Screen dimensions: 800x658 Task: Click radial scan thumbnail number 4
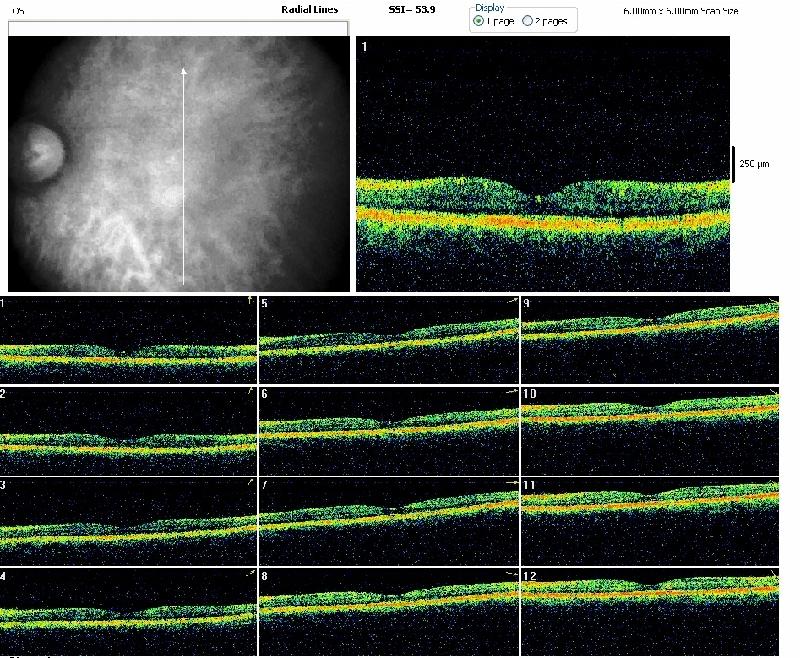(128, 611)
